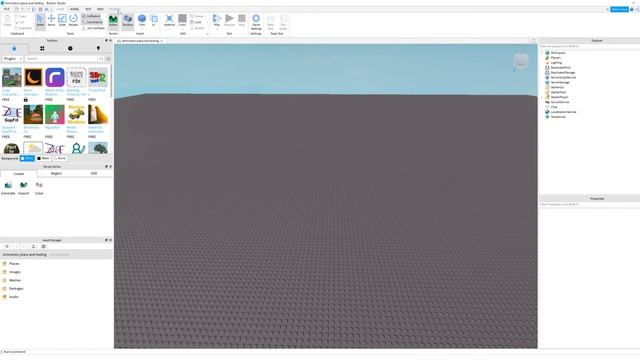This screenshot has width=640, height=360.
Task: Focus the Toolbox search field
Action: [61, 59]
